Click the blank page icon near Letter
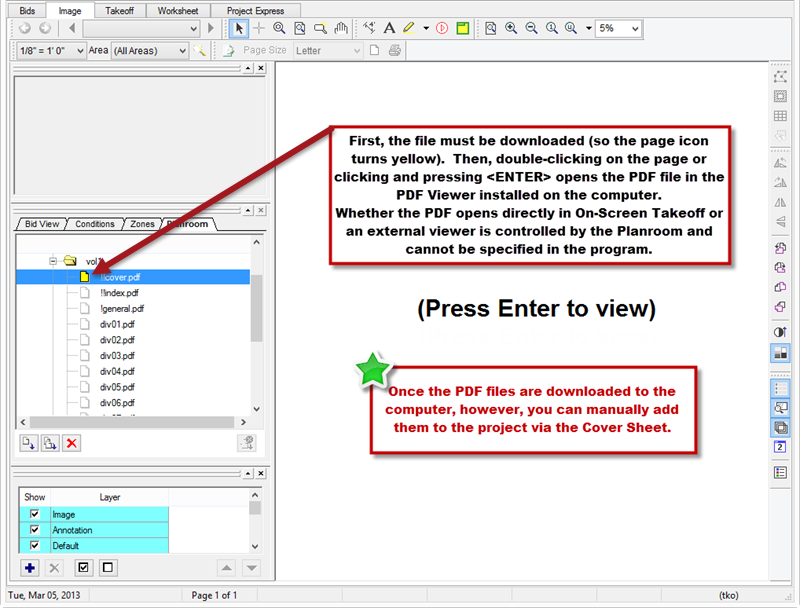 (374, 50)
